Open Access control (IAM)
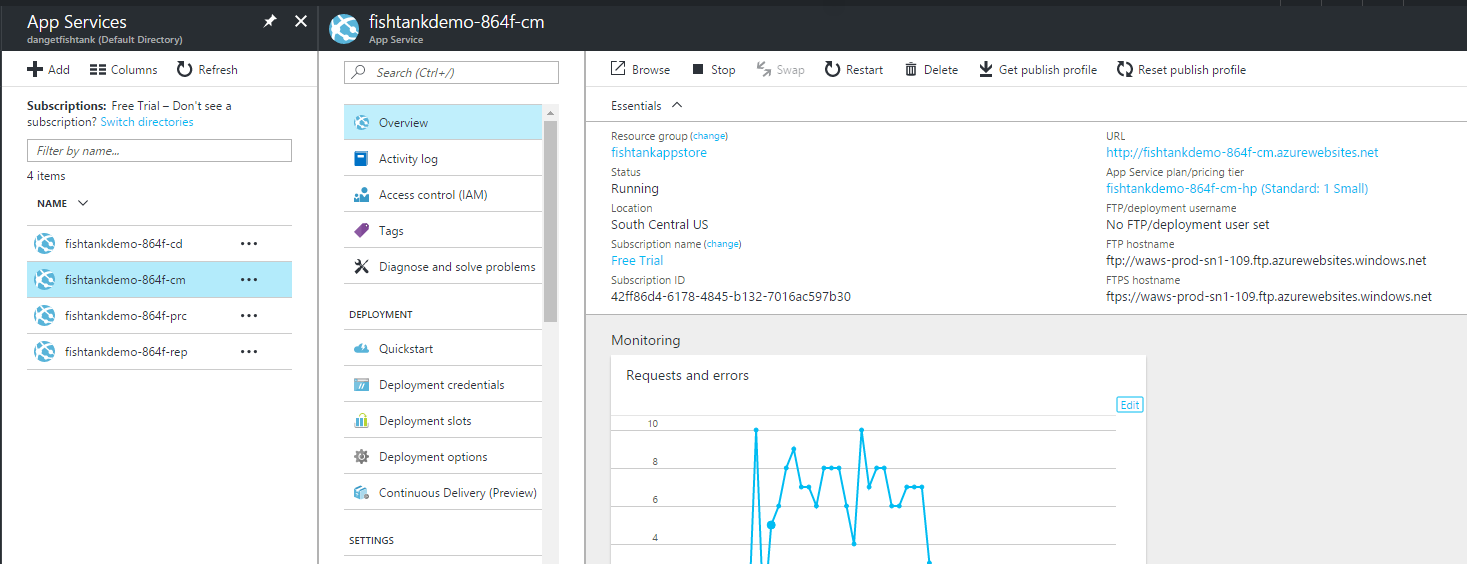 [443, 195]
